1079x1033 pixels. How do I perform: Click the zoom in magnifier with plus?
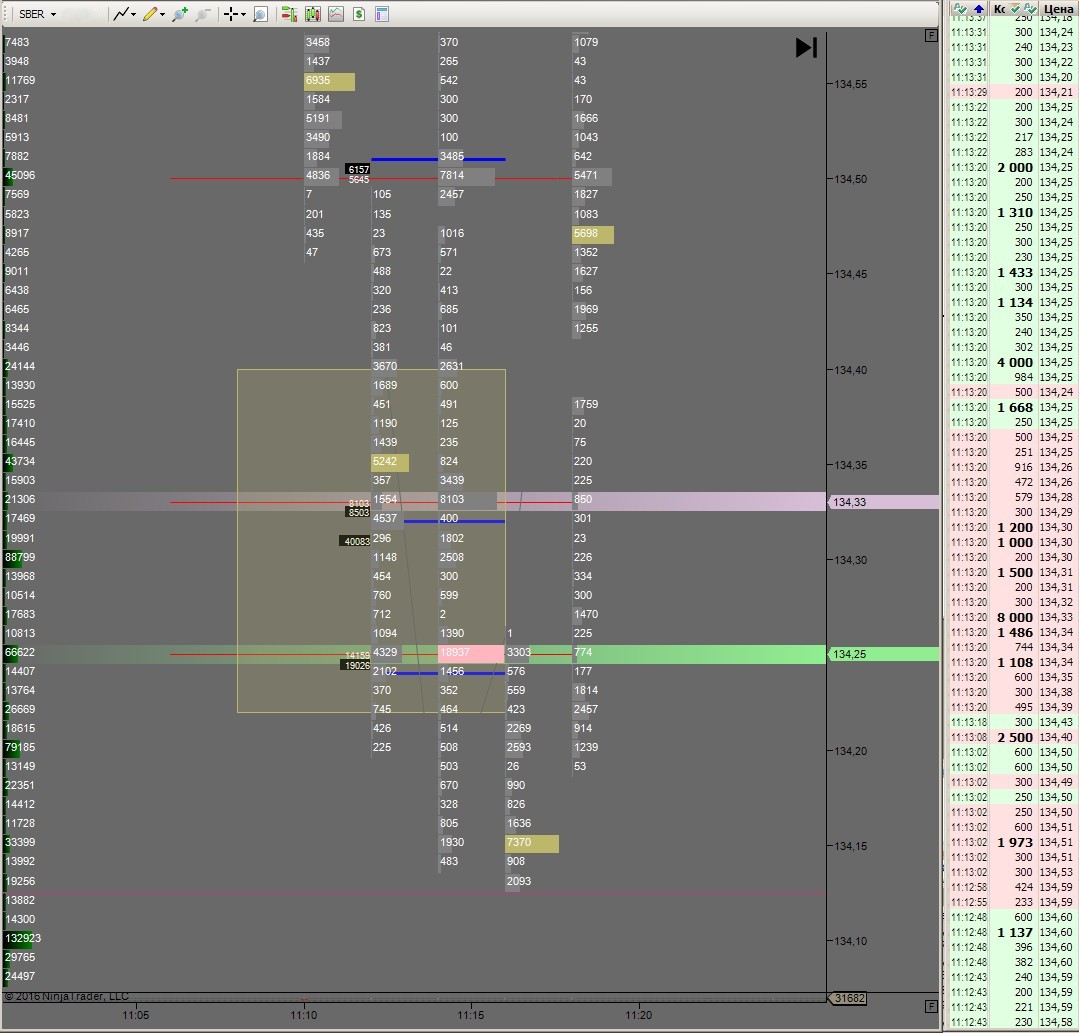(x=180, y=14)
